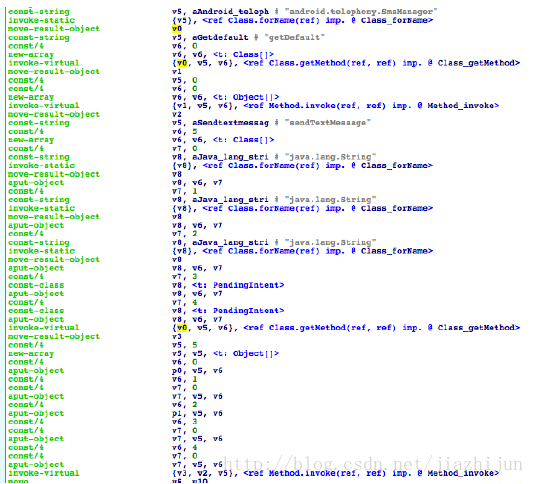Screen dimensions: 535x484
Task: Select the "getDefault" string comment
Action: click(294, 38)
